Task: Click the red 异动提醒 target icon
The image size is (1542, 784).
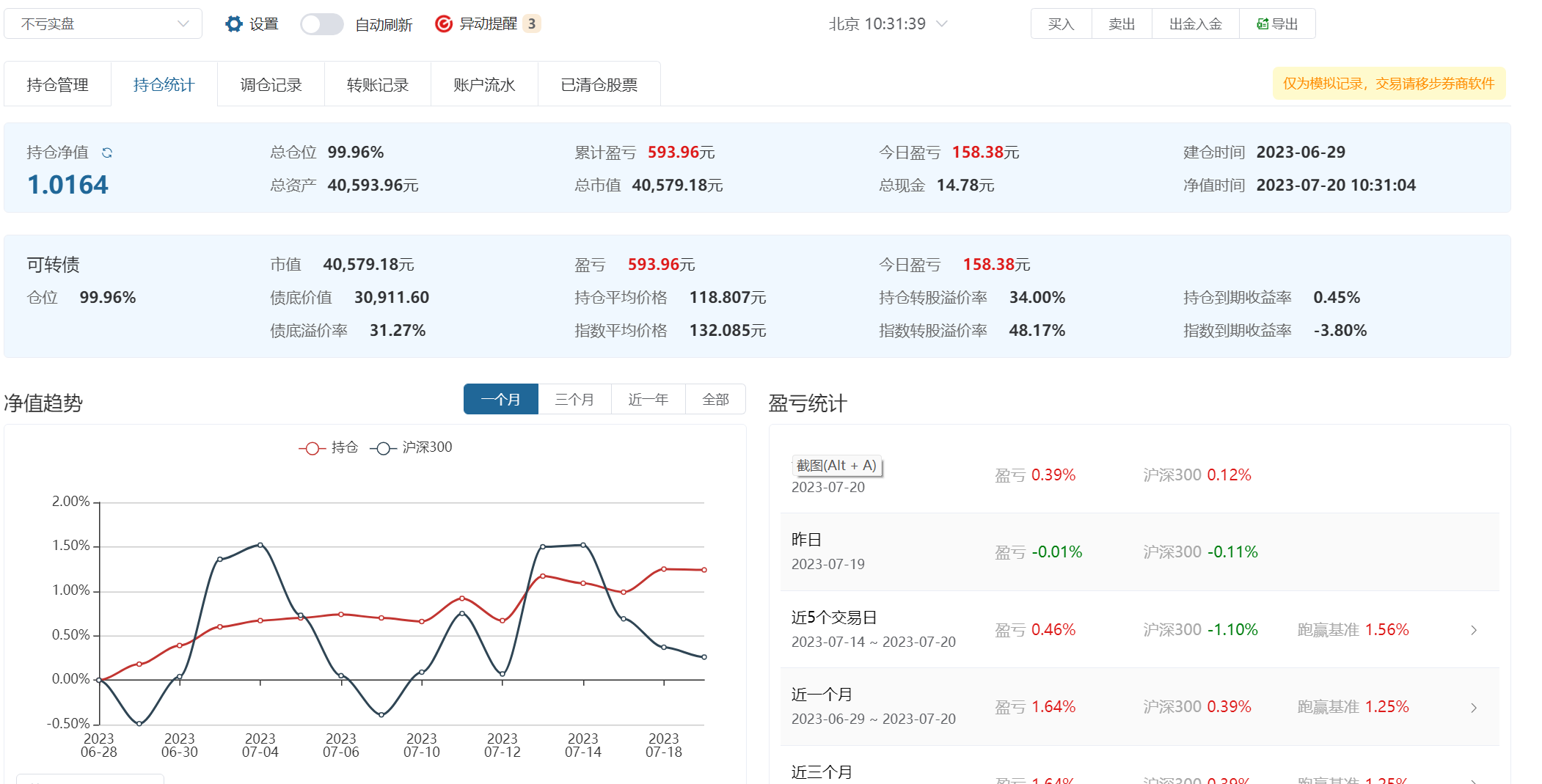Action: coord(443,24)
